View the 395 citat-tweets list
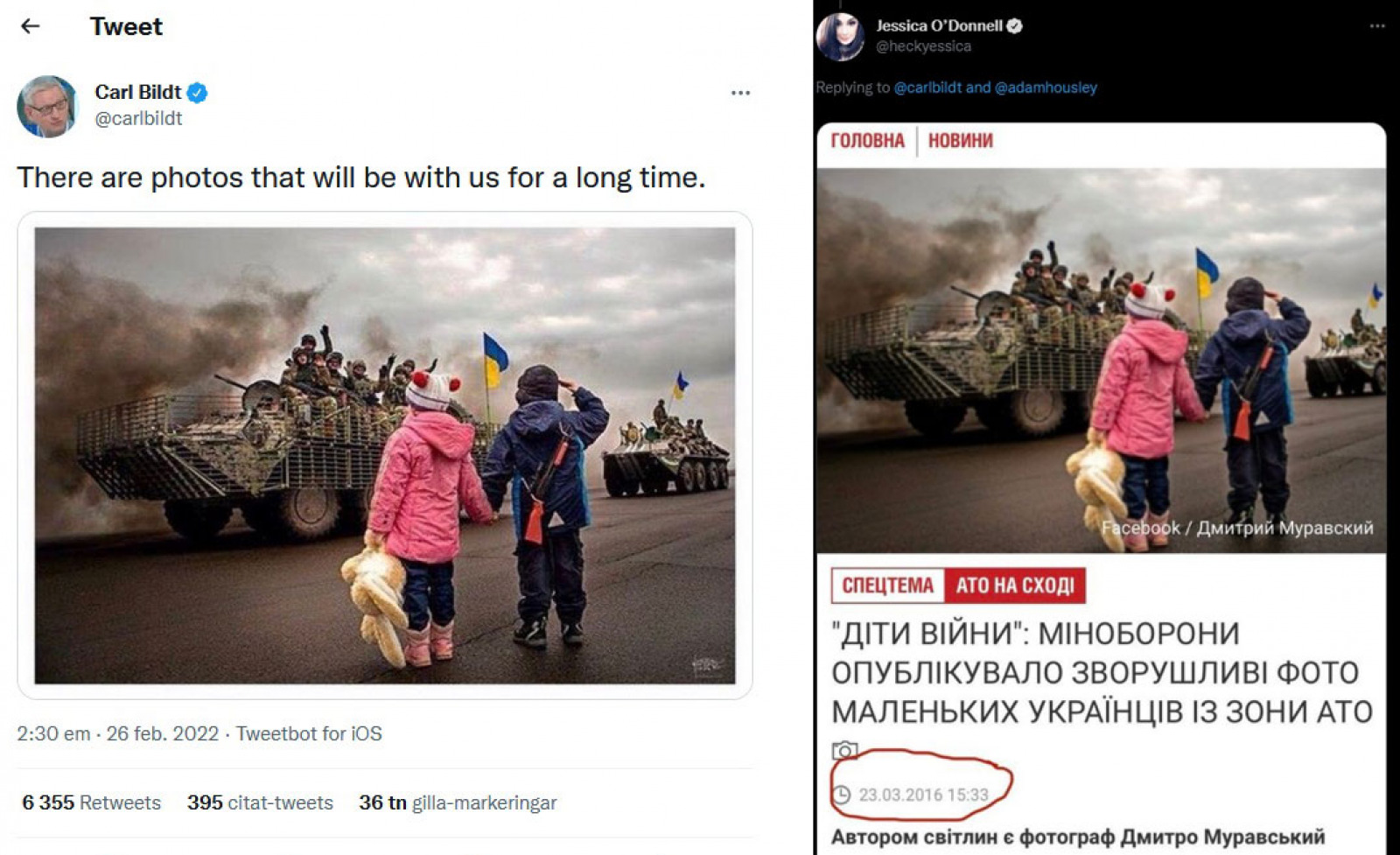Image resolution: width=1400 pixels, height=855 pixels. pyautogui.click(x=260, y=802)
